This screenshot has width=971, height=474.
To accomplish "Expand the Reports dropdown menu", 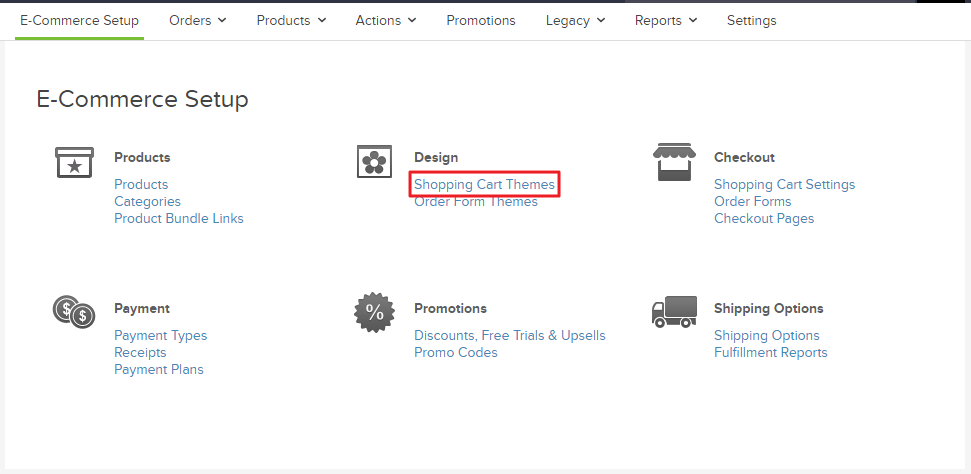I will (x=666, y=20).
